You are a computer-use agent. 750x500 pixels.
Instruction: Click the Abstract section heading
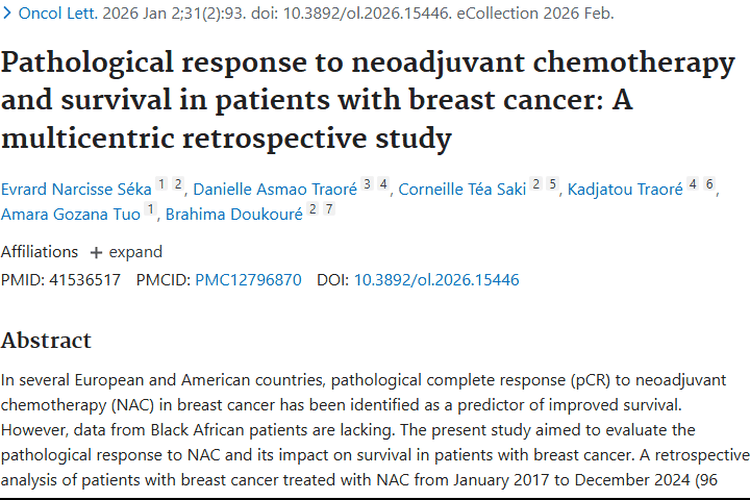tap(46, 339)
